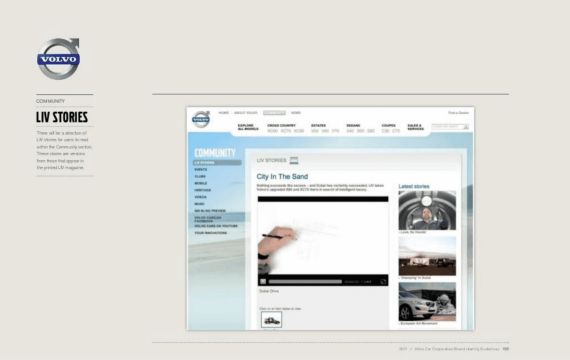This screenshot has width=570, height=360.
Task: Open the ABOUT VOLVO navigation item
Action: tap(245, 113)
